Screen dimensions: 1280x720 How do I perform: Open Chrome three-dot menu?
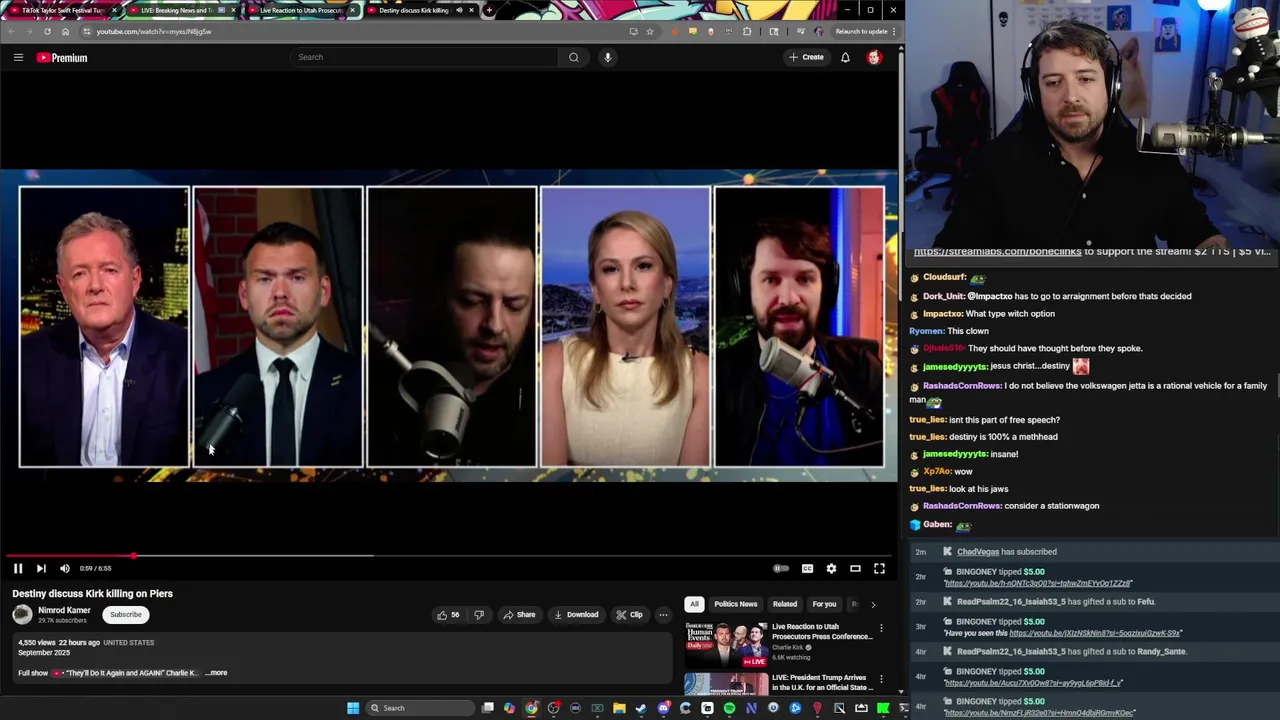tap(894, 31)
